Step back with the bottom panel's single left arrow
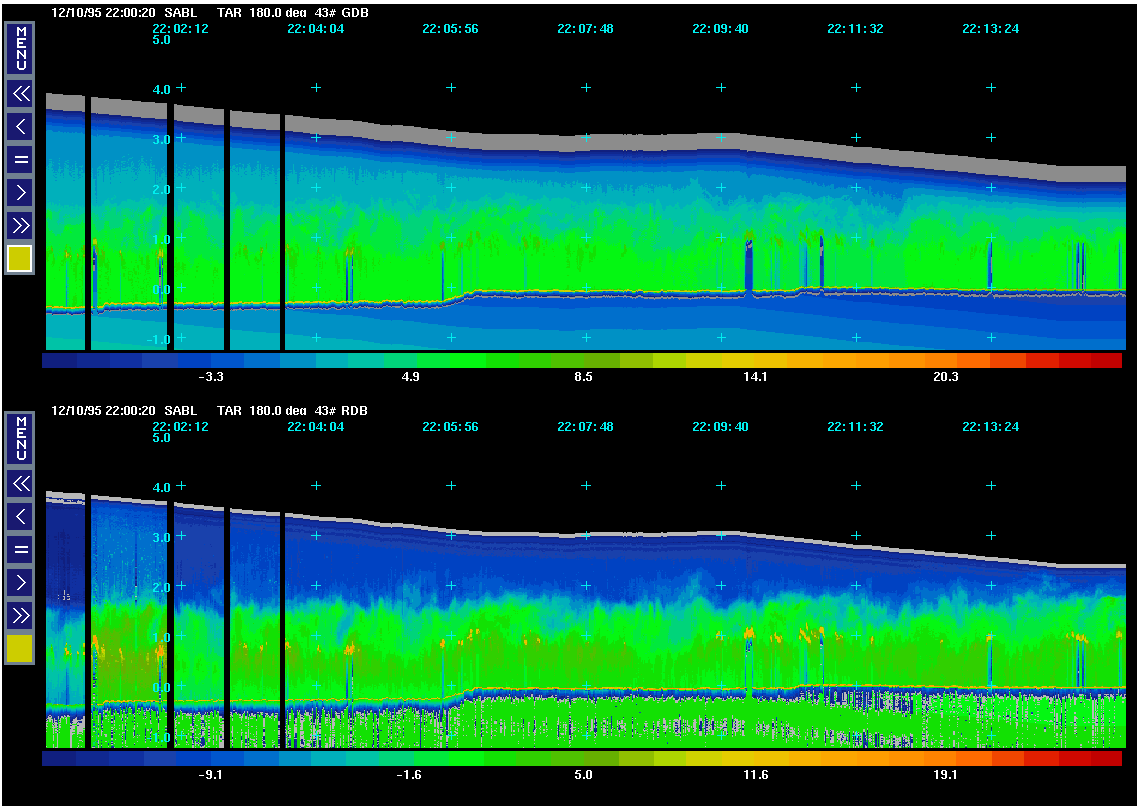This screenshot has width=1141, height=810. [20, 517]
